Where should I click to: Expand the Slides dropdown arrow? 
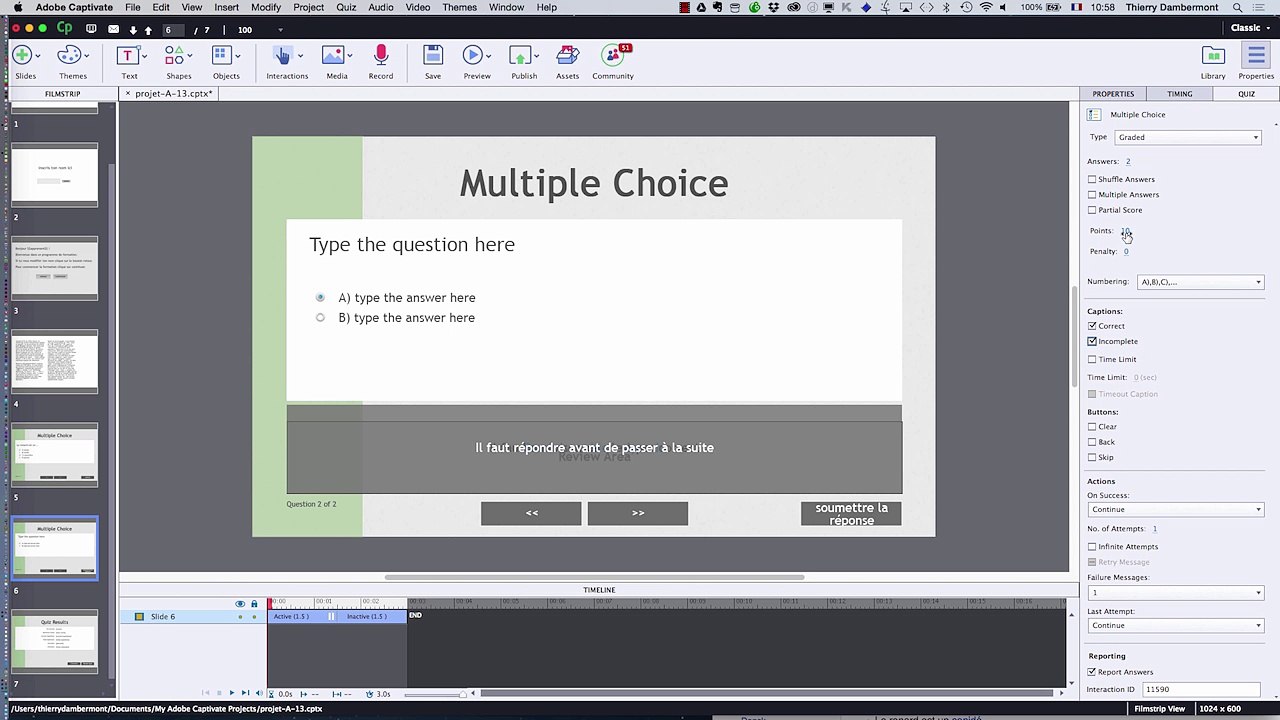click(x=40, y=56)
